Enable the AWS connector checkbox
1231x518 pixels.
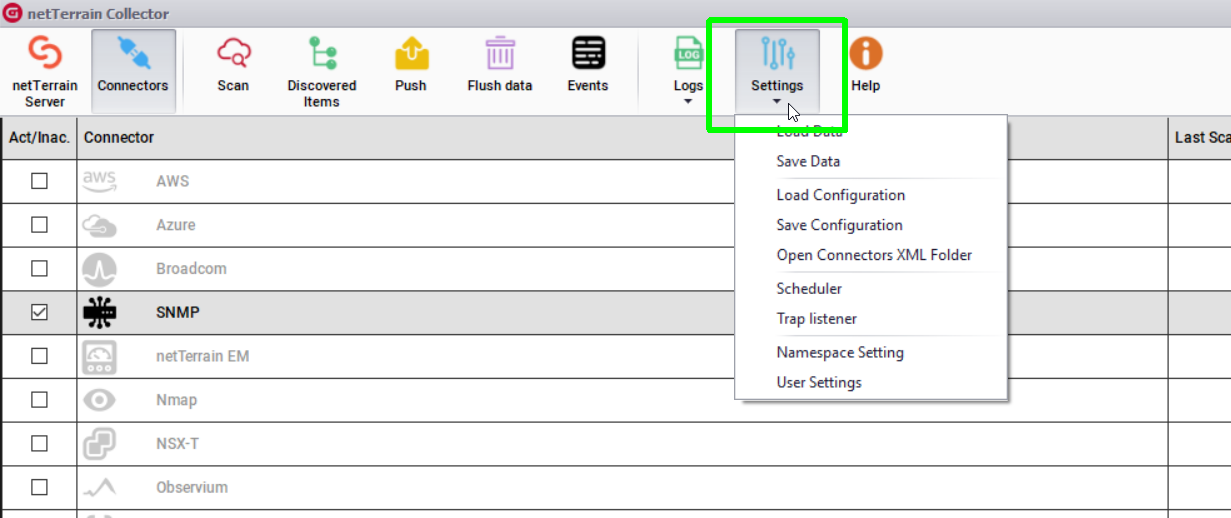[39, 181]
